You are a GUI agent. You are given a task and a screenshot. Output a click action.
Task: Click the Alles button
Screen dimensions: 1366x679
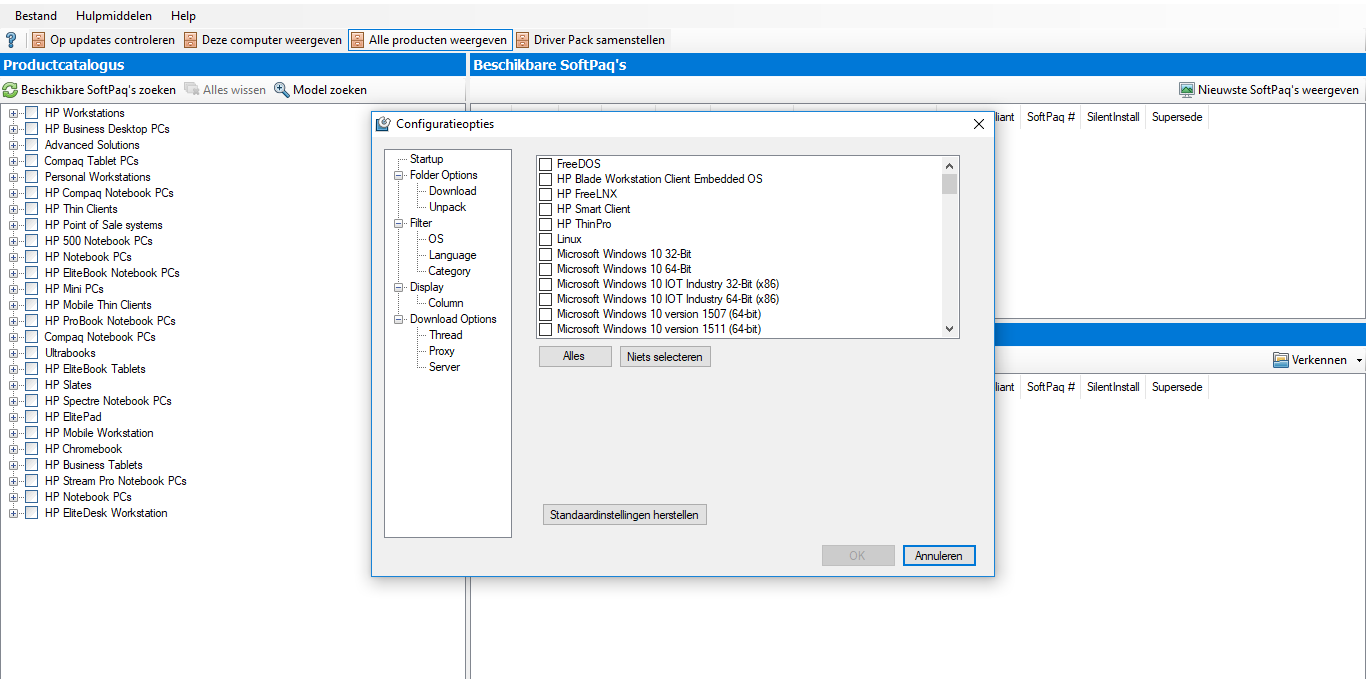[575, 356]
